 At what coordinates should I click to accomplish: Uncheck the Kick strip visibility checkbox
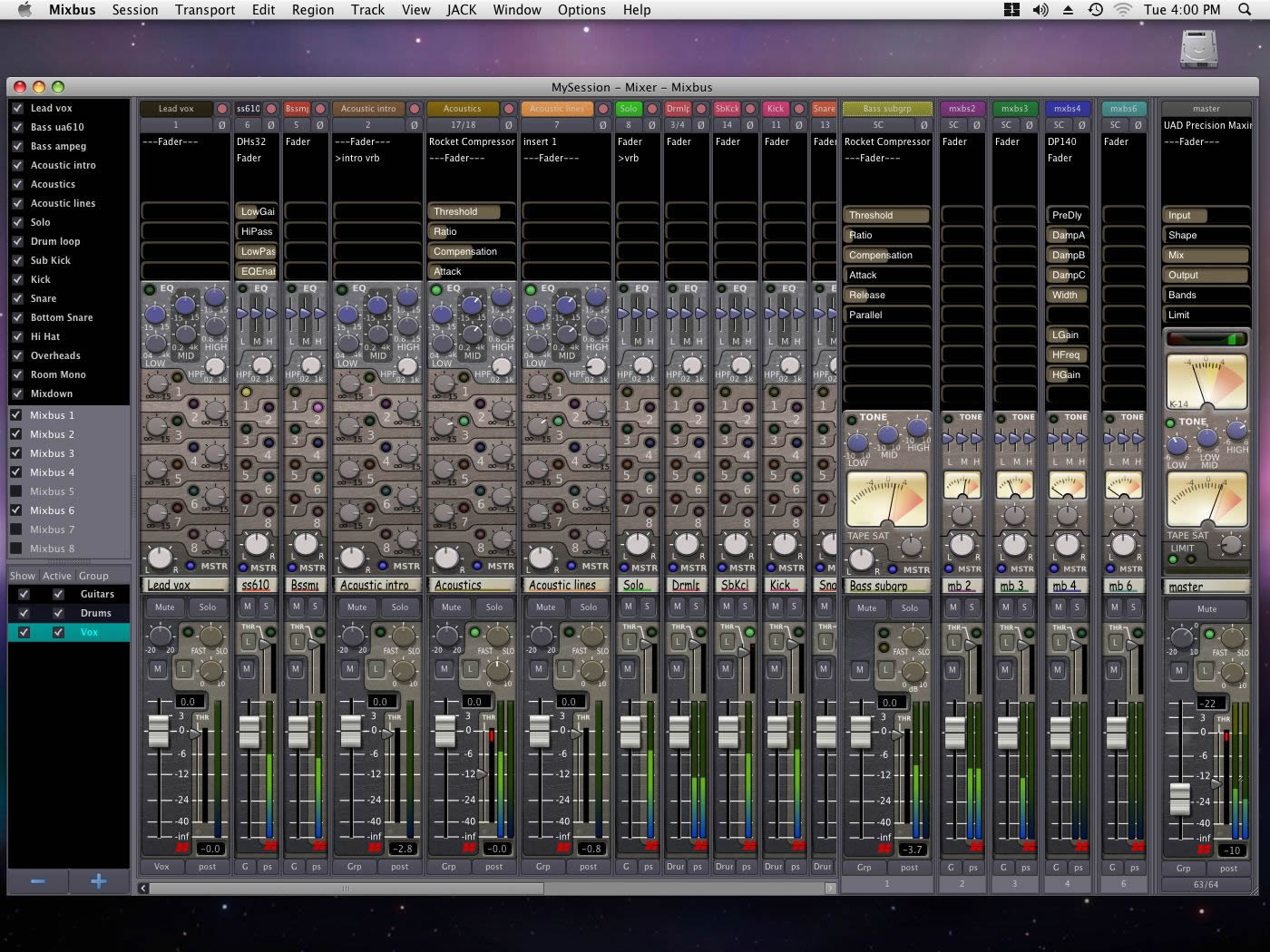17,279
